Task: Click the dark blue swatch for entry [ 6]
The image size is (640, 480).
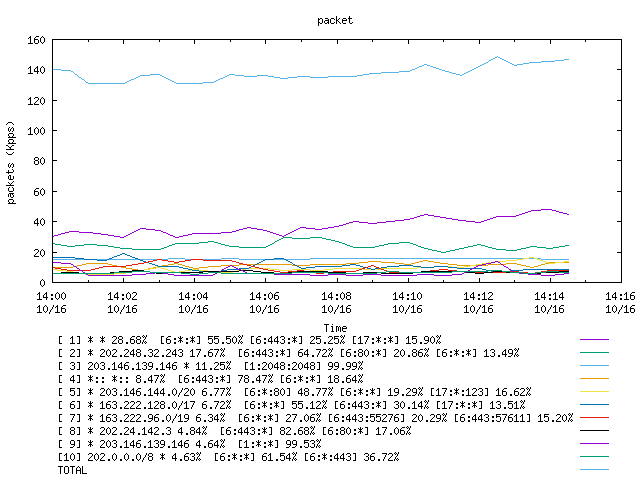Action: 594,405
